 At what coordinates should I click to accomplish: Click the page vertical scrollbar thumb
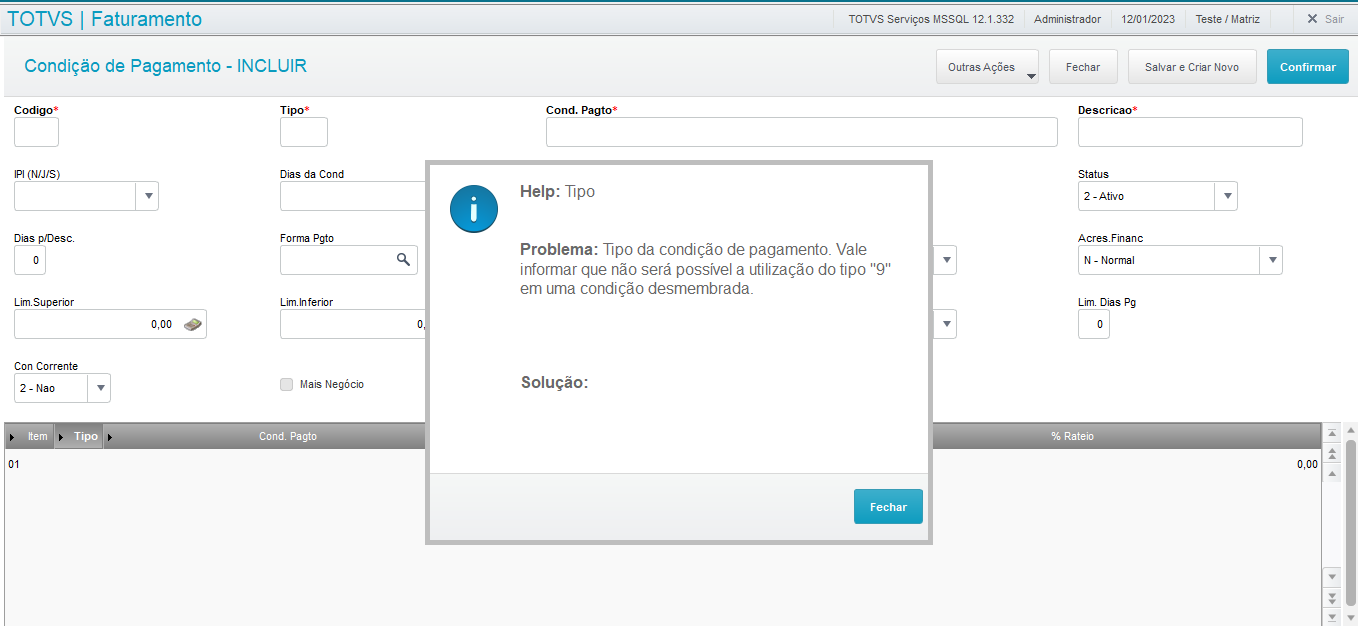point(1351,524)
